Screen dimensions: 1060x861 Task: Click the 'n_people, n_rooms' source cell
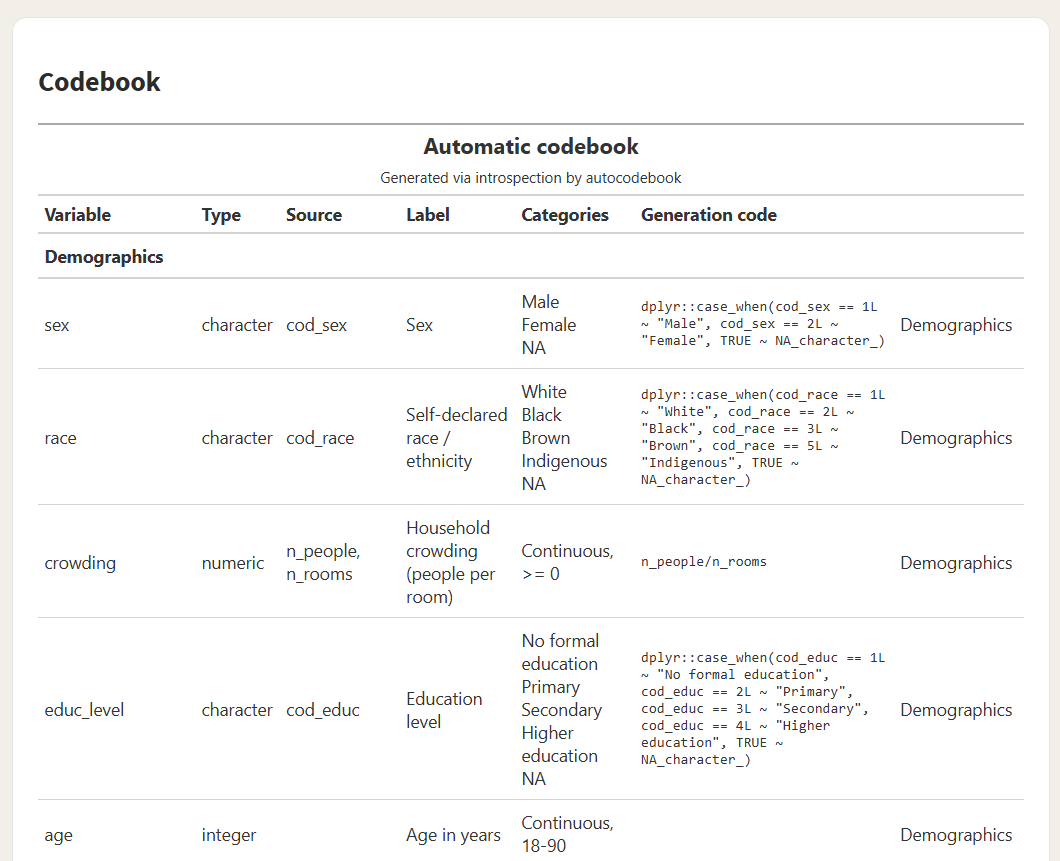point(323,562)
